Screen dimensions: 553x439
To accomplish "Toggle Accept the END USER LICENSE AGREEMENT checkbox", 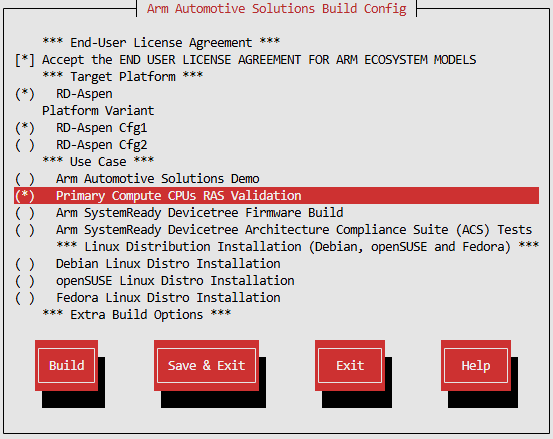I will click(245, 60).
